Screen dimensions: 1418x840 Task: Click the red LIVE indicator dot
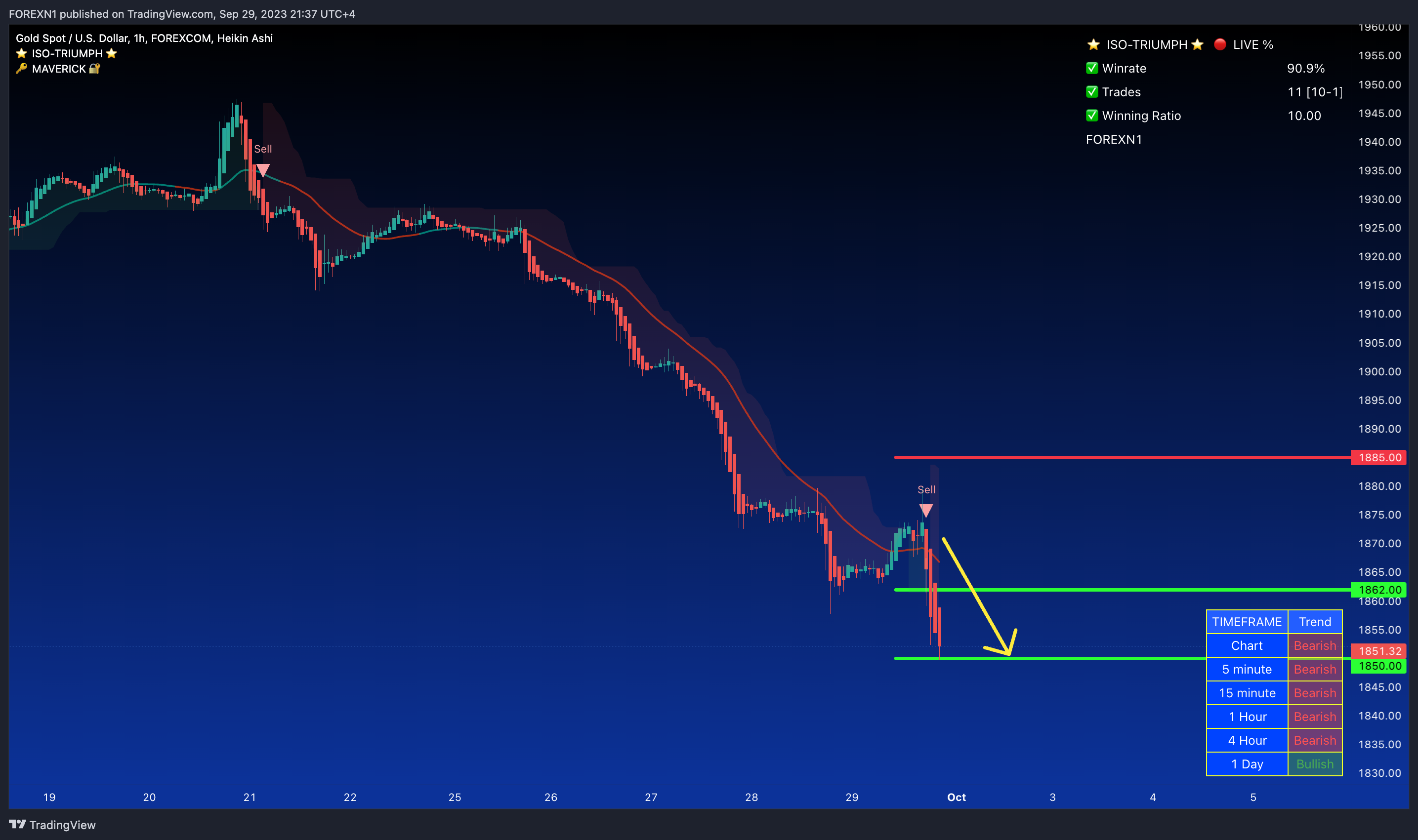pos(1220,44)
